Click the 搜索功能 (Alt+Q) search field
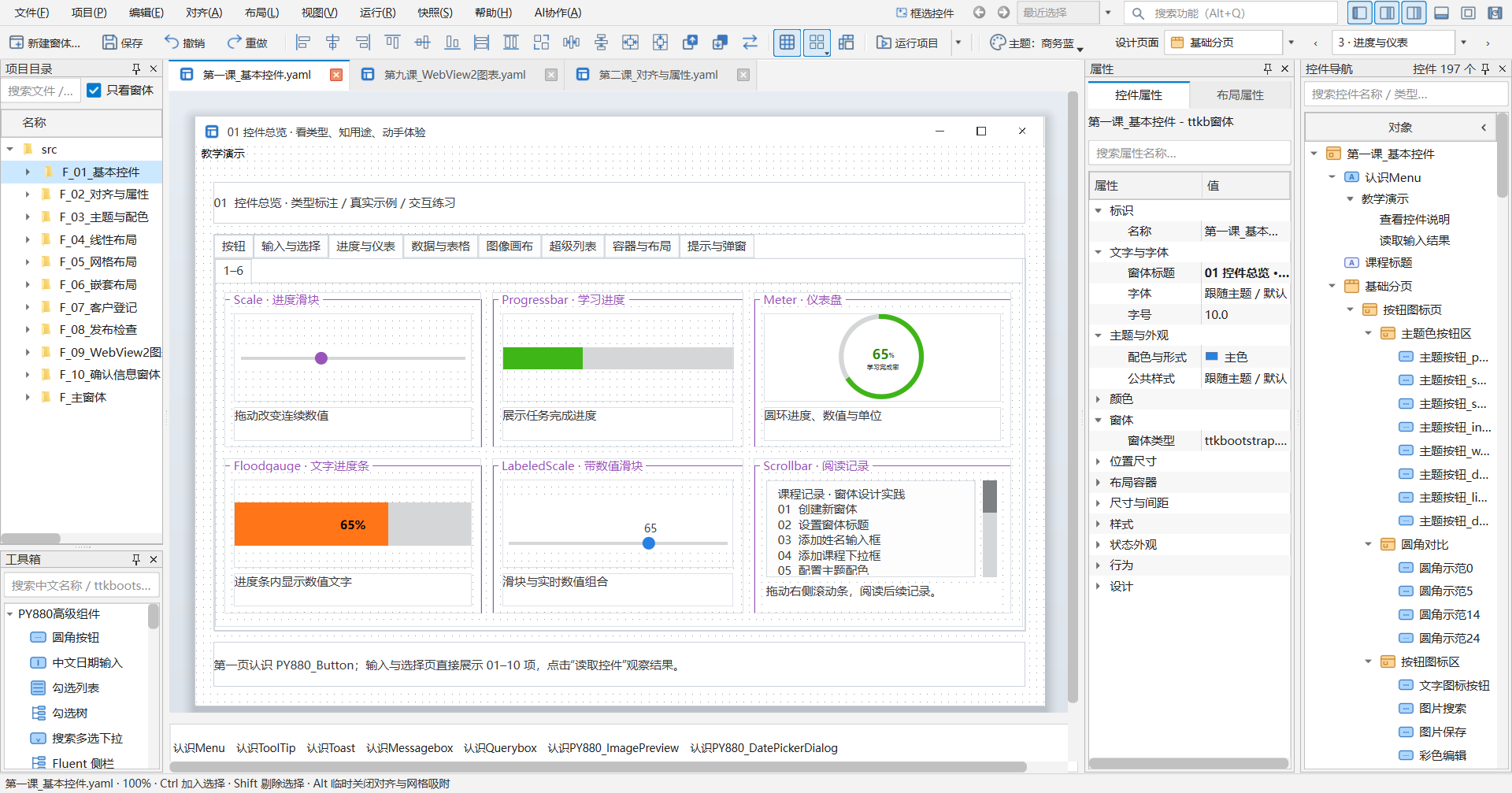The height and width of the screenshot is (793, 1512). pos(1229,13)
